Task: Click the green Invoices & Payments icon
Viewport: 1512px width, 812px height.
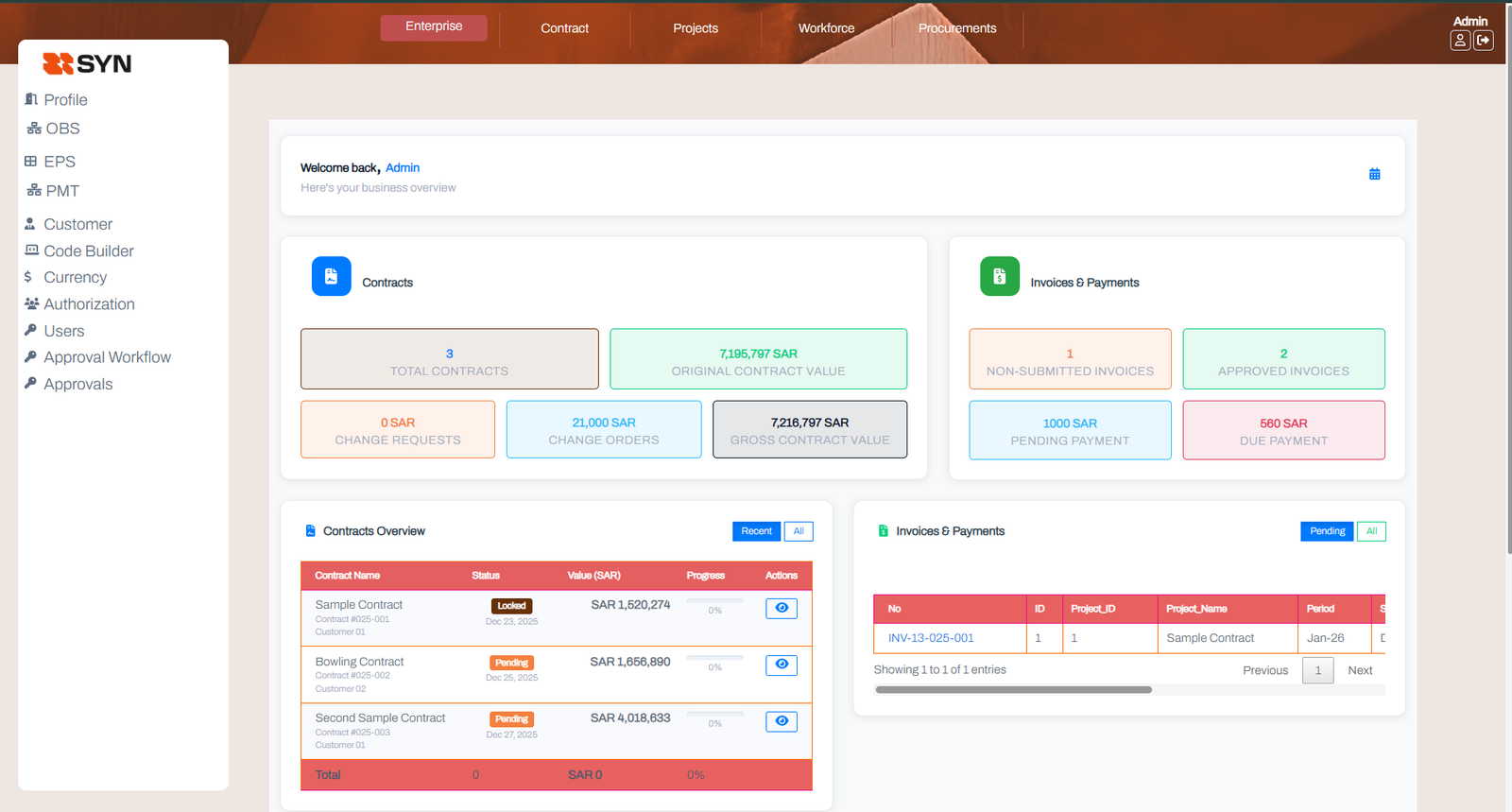Action: coord(999,276)
